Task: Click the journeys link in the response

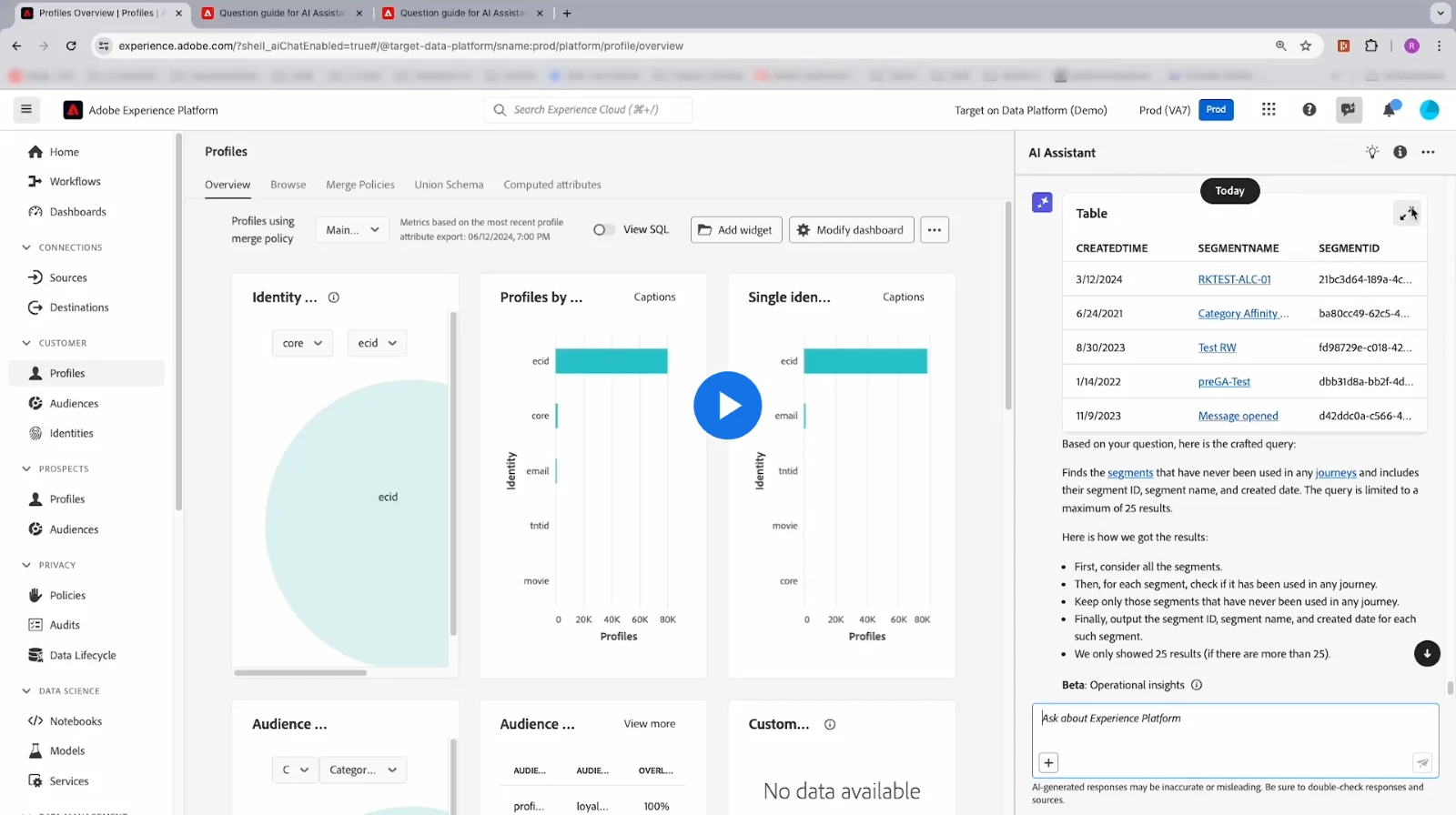Action: [1335, 472]
